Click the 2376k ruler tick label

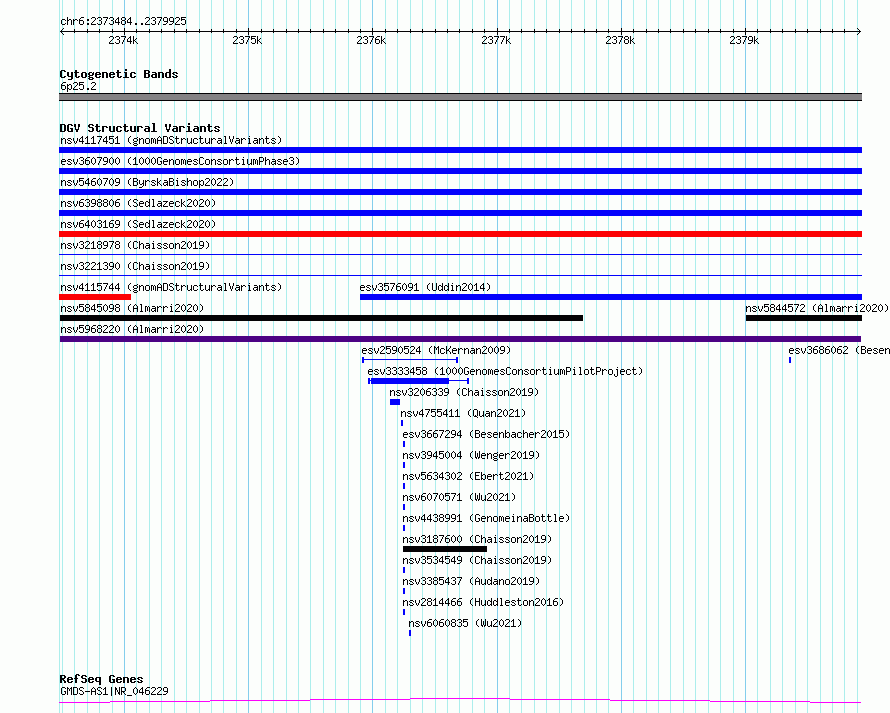coord(371,40)
